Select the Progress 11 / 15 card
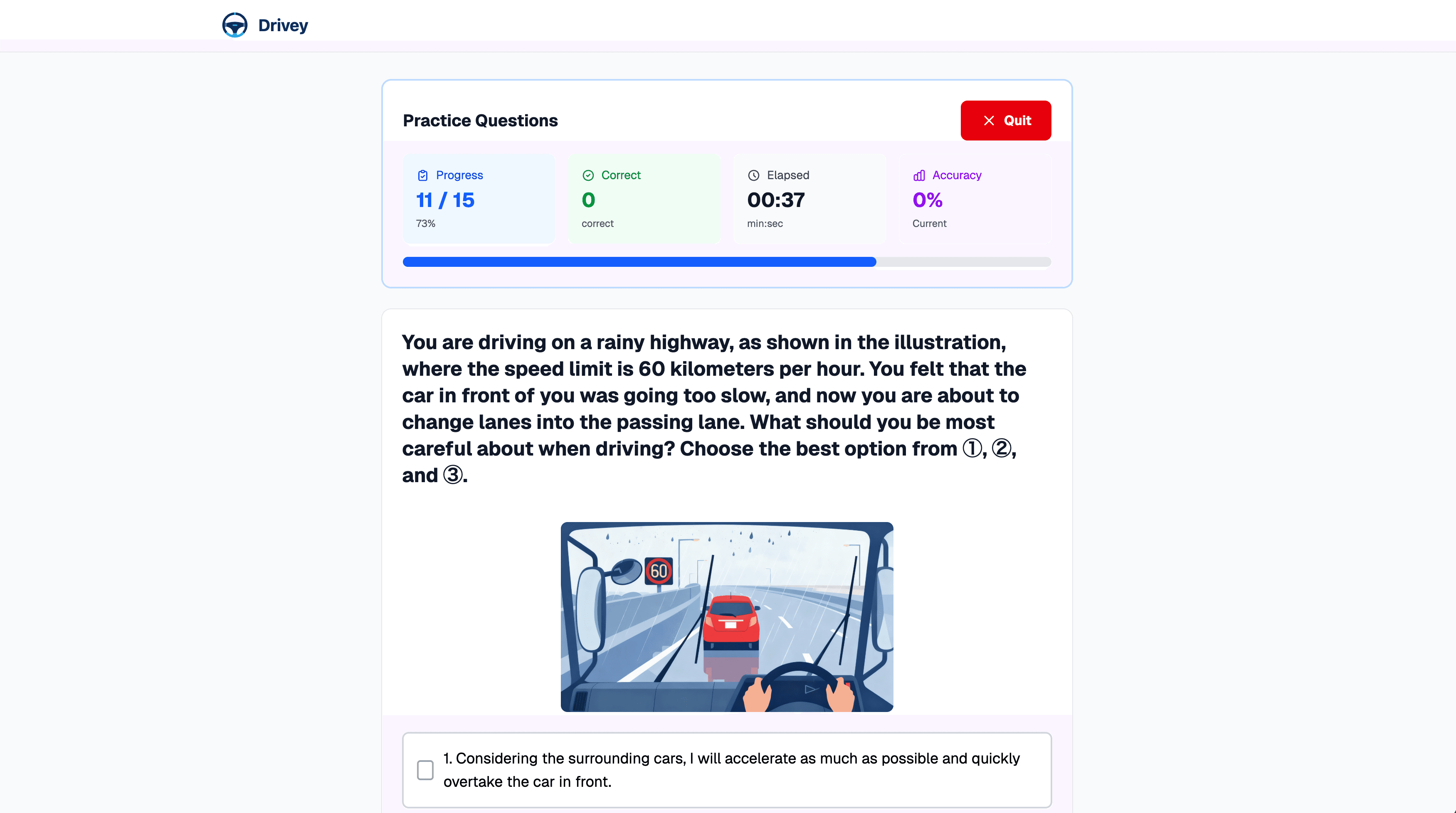 click(x=479, y=198)
